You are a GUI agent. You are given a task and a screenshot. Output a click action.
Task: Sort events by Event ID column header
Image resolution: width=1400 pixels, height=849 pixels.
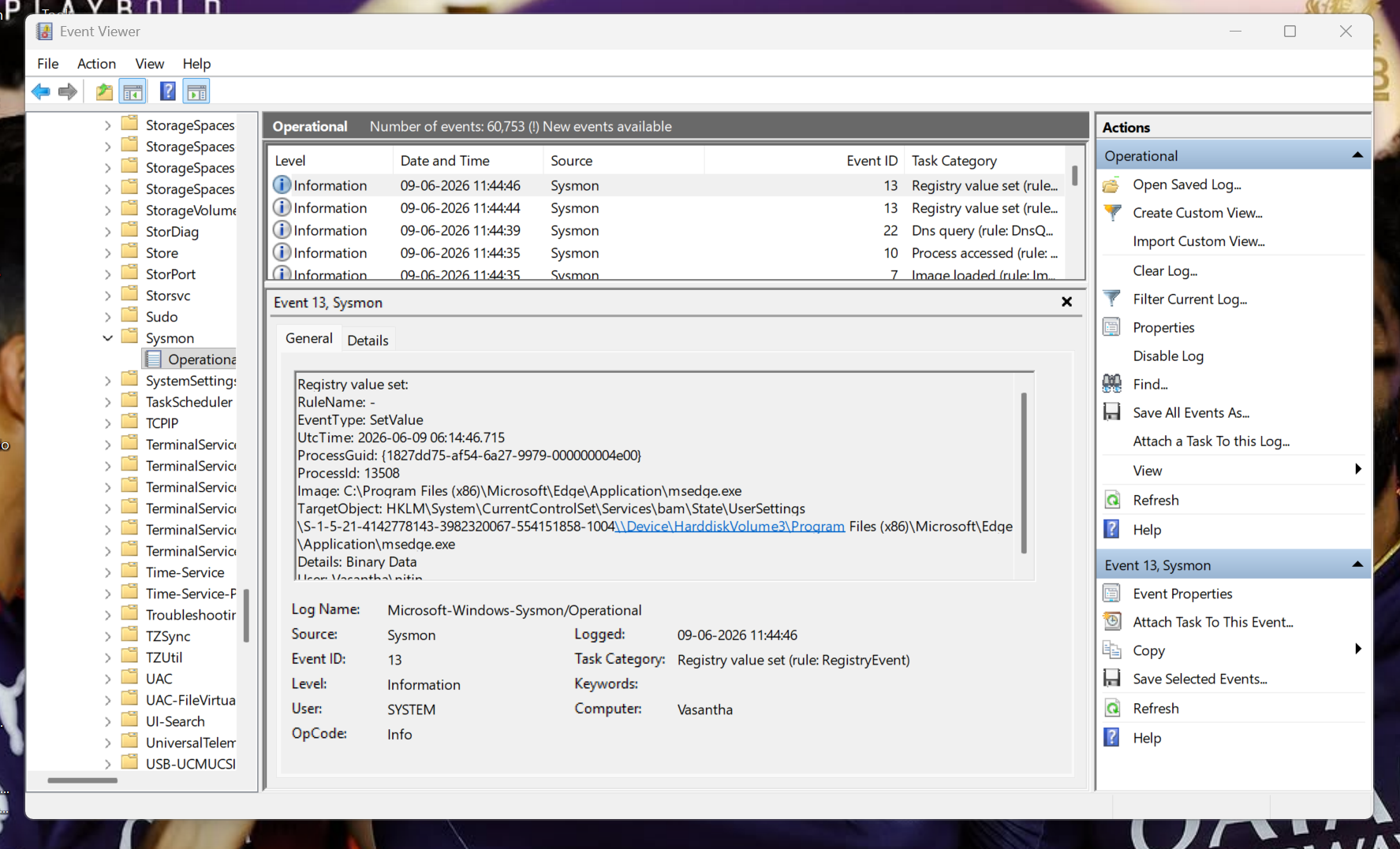[804, 161]
